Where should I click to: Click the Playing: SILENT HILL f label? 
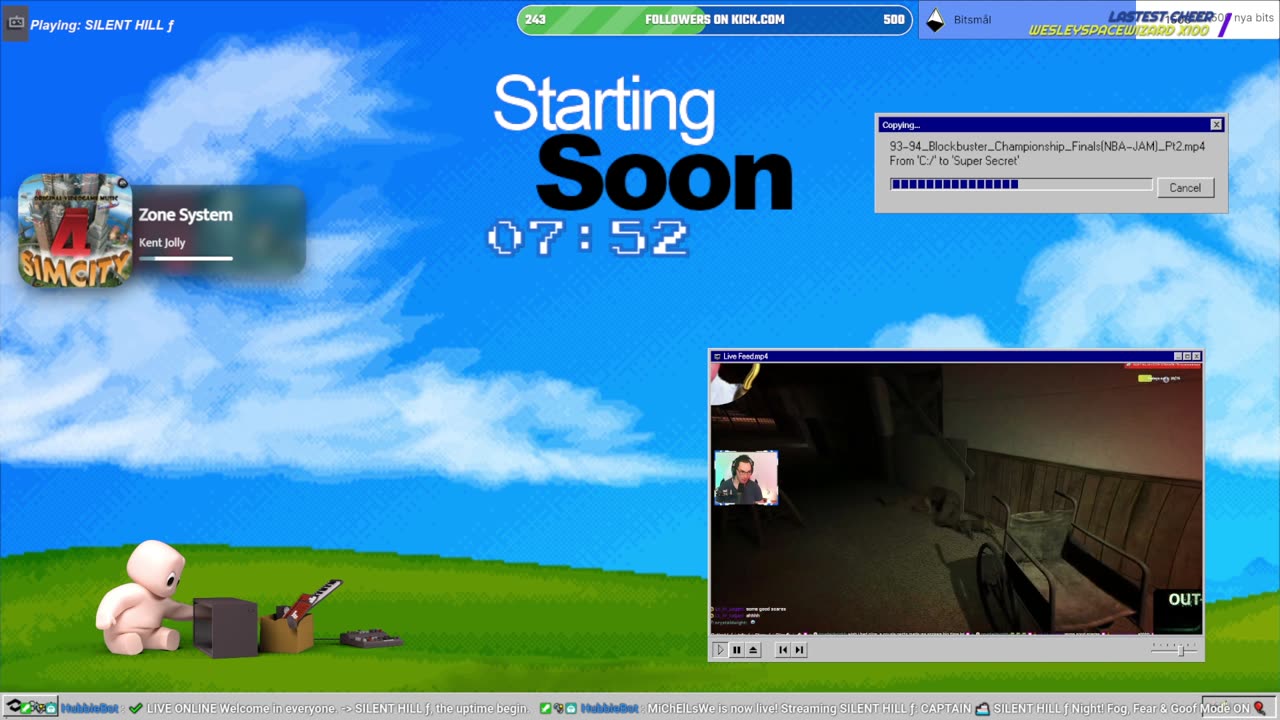pos(102,25)
